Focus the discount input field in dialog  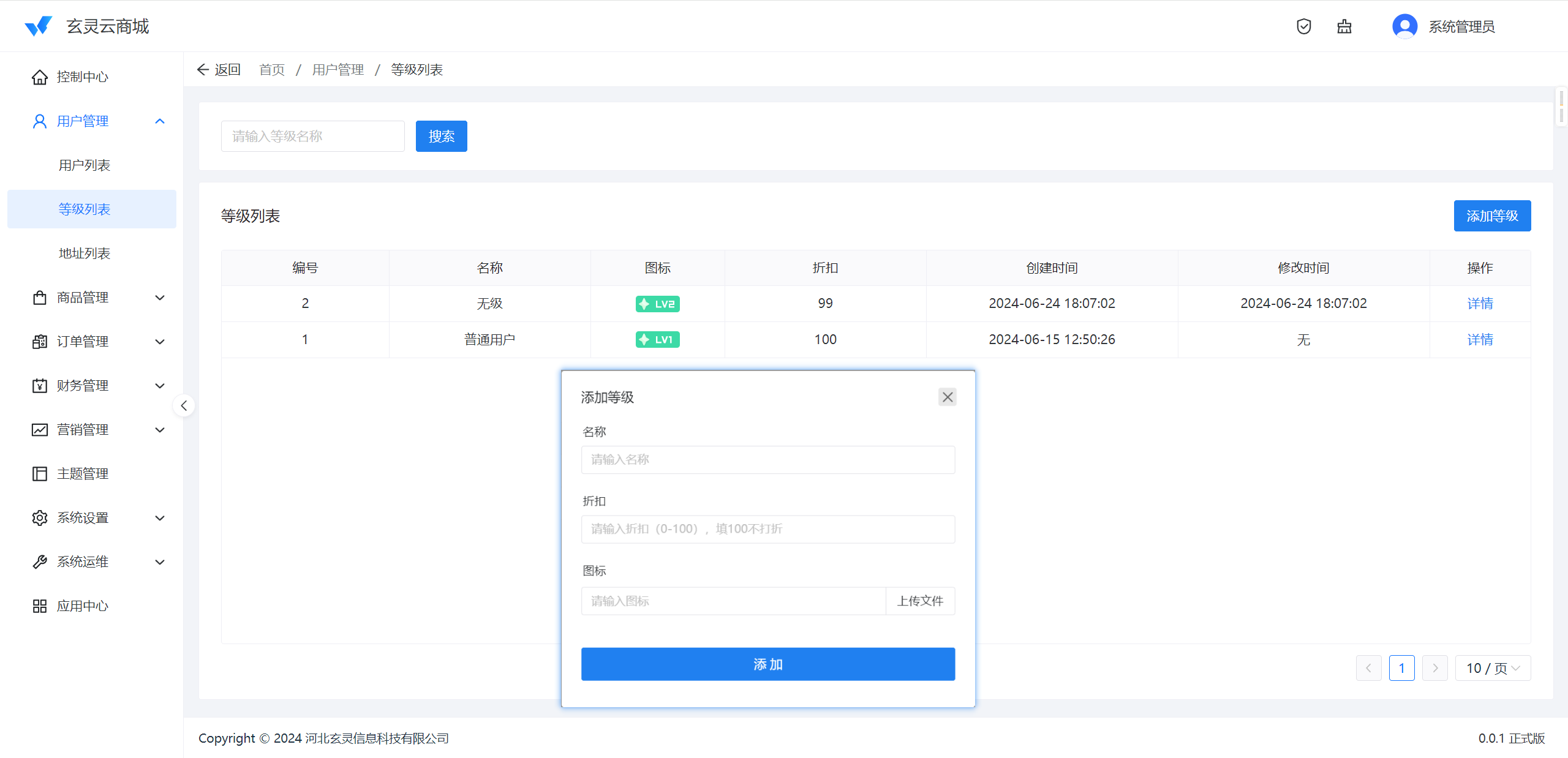(767, 529)
